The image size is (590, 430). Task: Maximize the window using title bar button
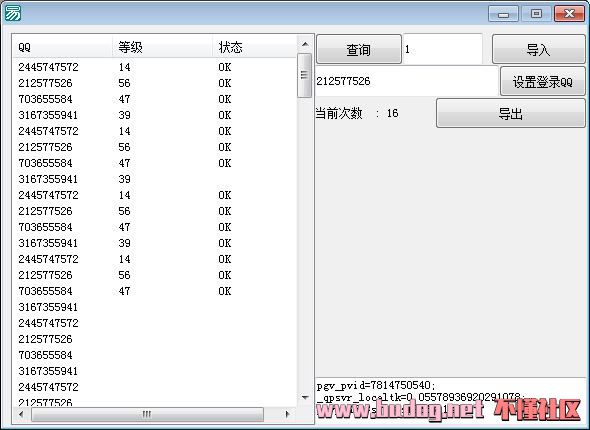pos(536,14)
